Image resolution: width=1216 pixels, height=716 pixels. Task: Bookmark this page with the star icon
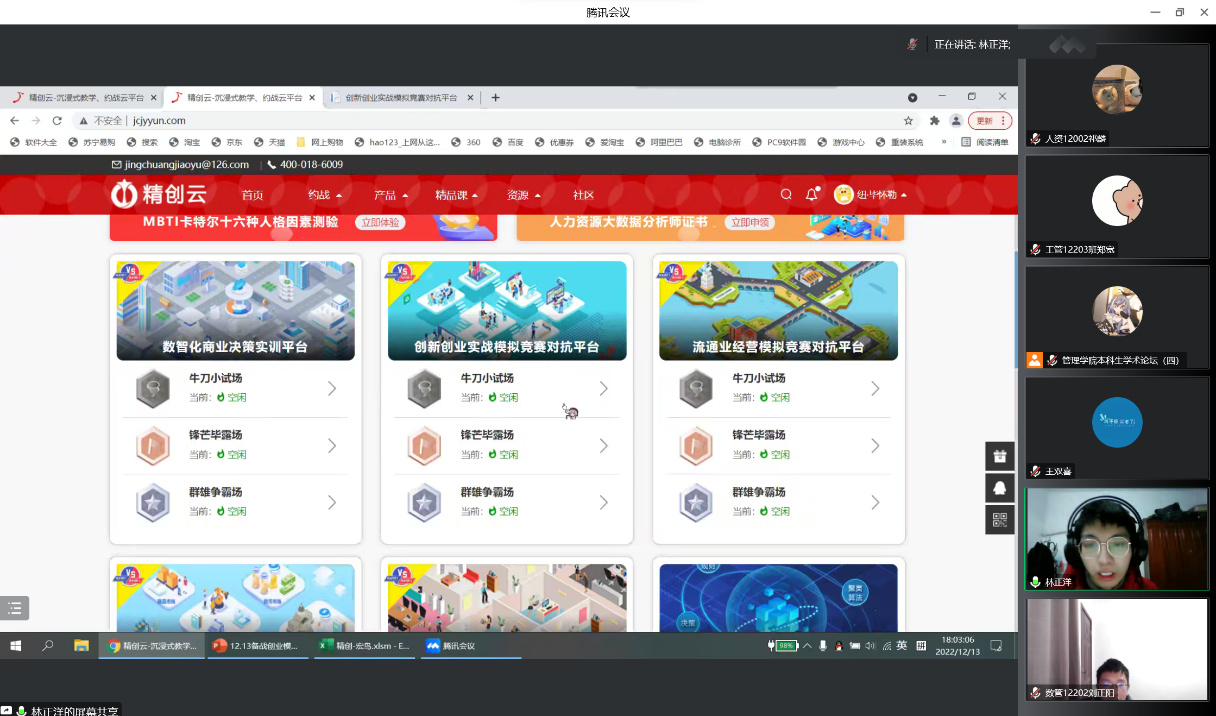coord(908,120)
